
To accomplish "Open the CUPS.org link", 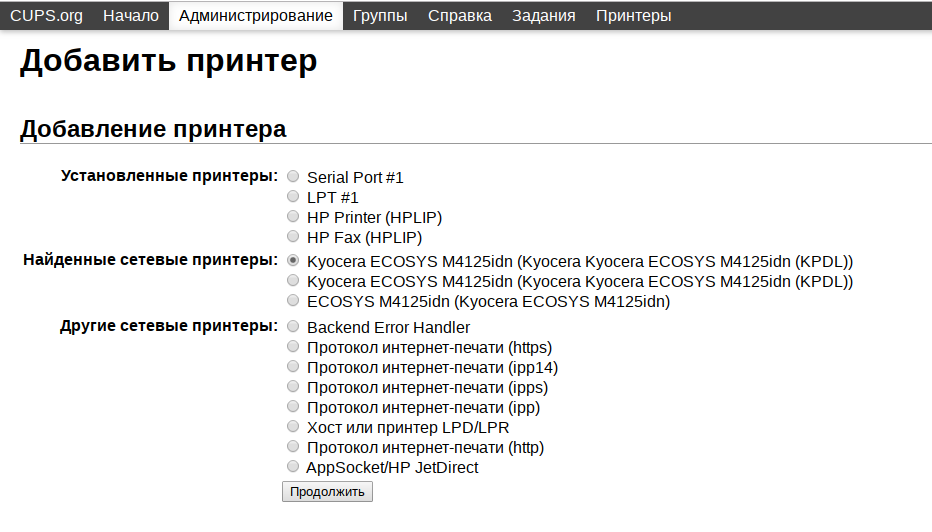I will coord(46,15).
